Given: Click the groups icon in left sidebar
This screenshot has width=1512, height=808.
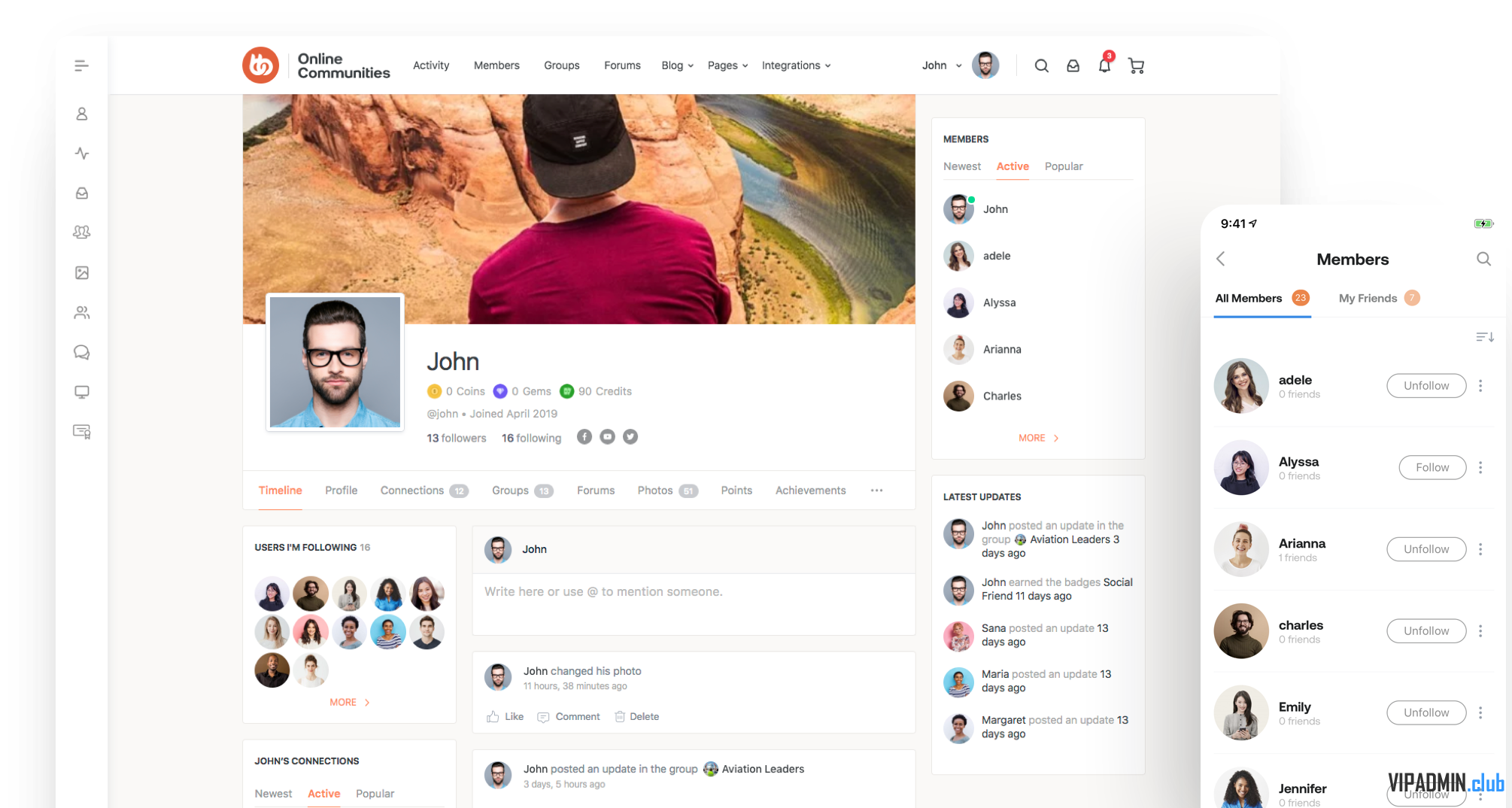Looking at the screenshot, I should (81, 232).
